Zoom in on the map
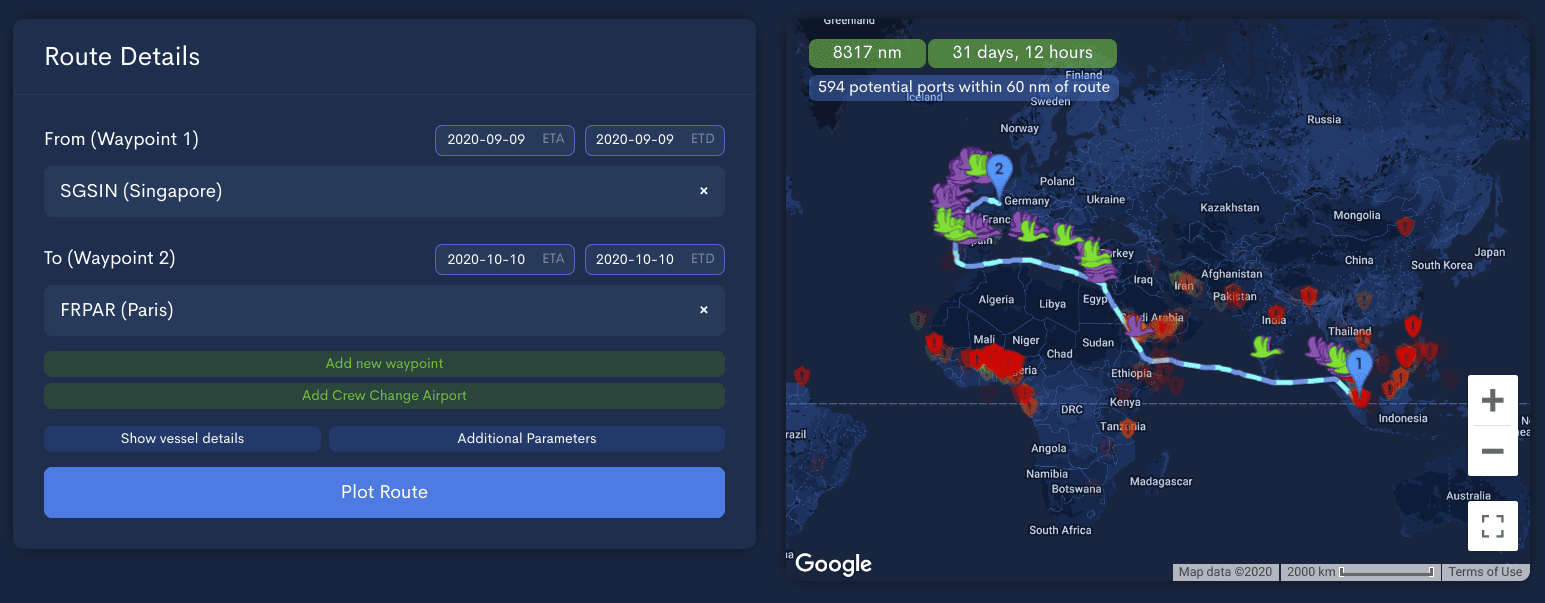Screen dimensions: 1545x603 tap(1492, 401)
